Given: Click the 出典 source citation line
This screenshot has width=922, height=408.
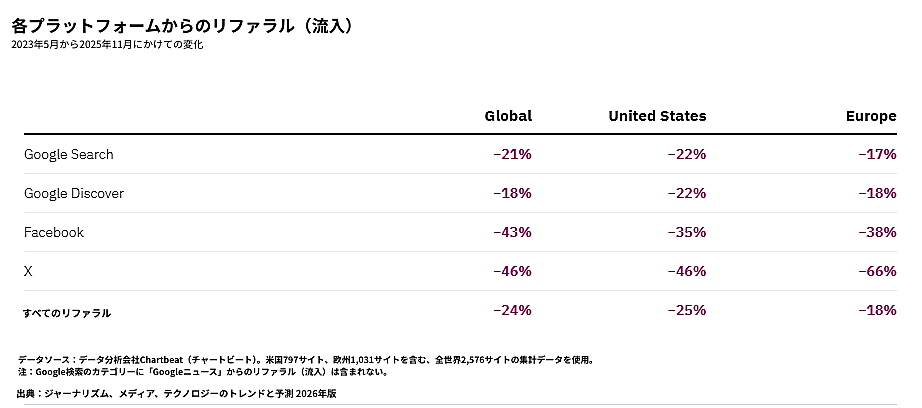Looking at the screenshot, I should [x=177, y=393].
